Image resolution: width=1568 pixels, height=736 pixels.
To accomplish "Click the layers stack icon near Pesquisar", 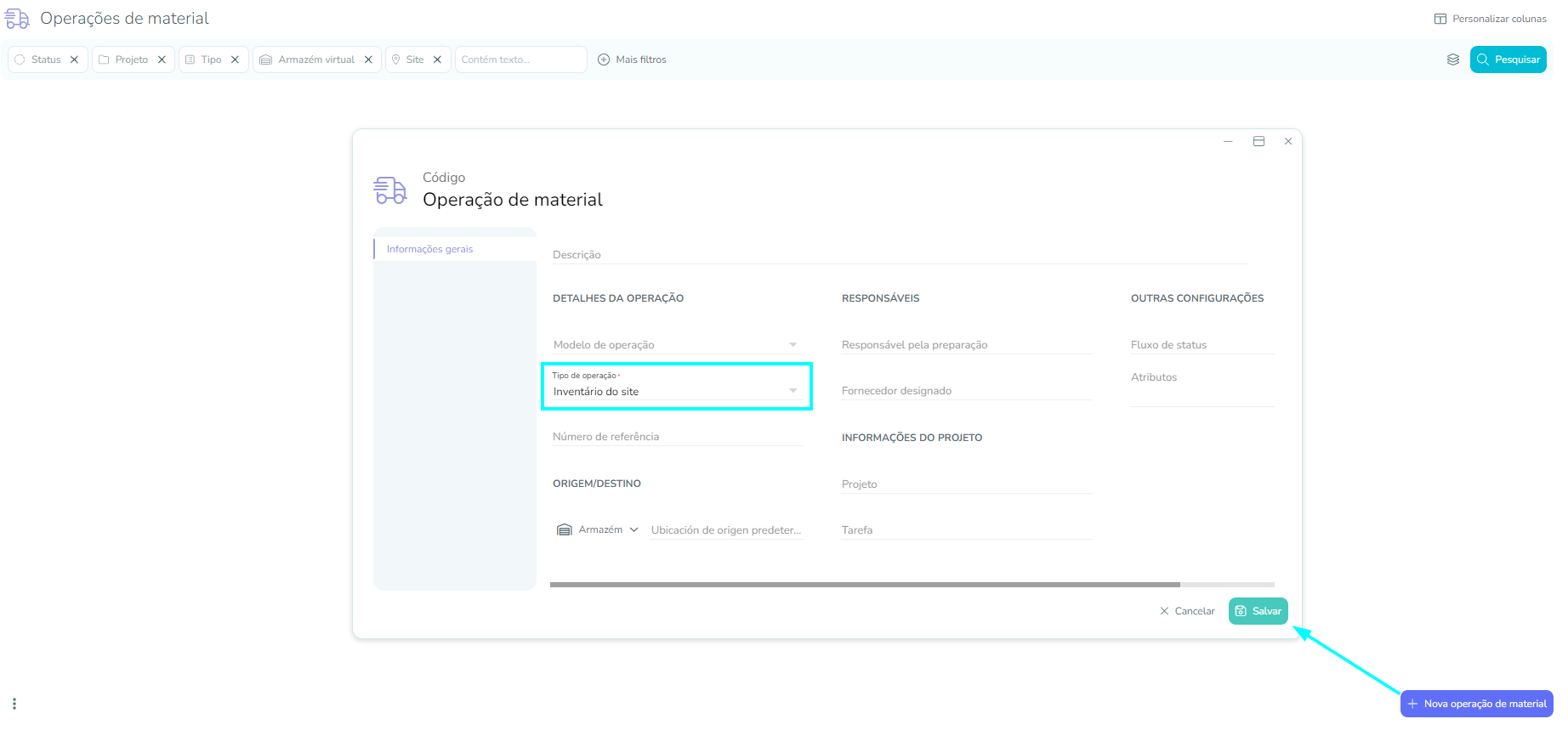I will (1453, 59).
